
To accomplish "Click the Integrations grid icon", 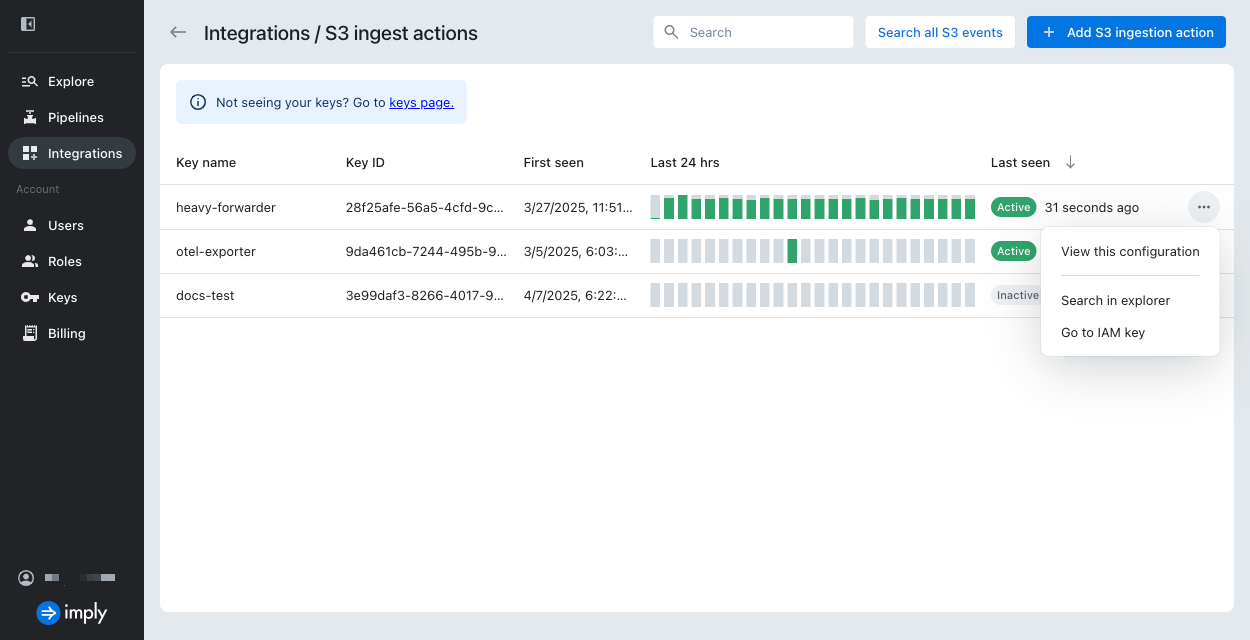I will tap(29, 153).
